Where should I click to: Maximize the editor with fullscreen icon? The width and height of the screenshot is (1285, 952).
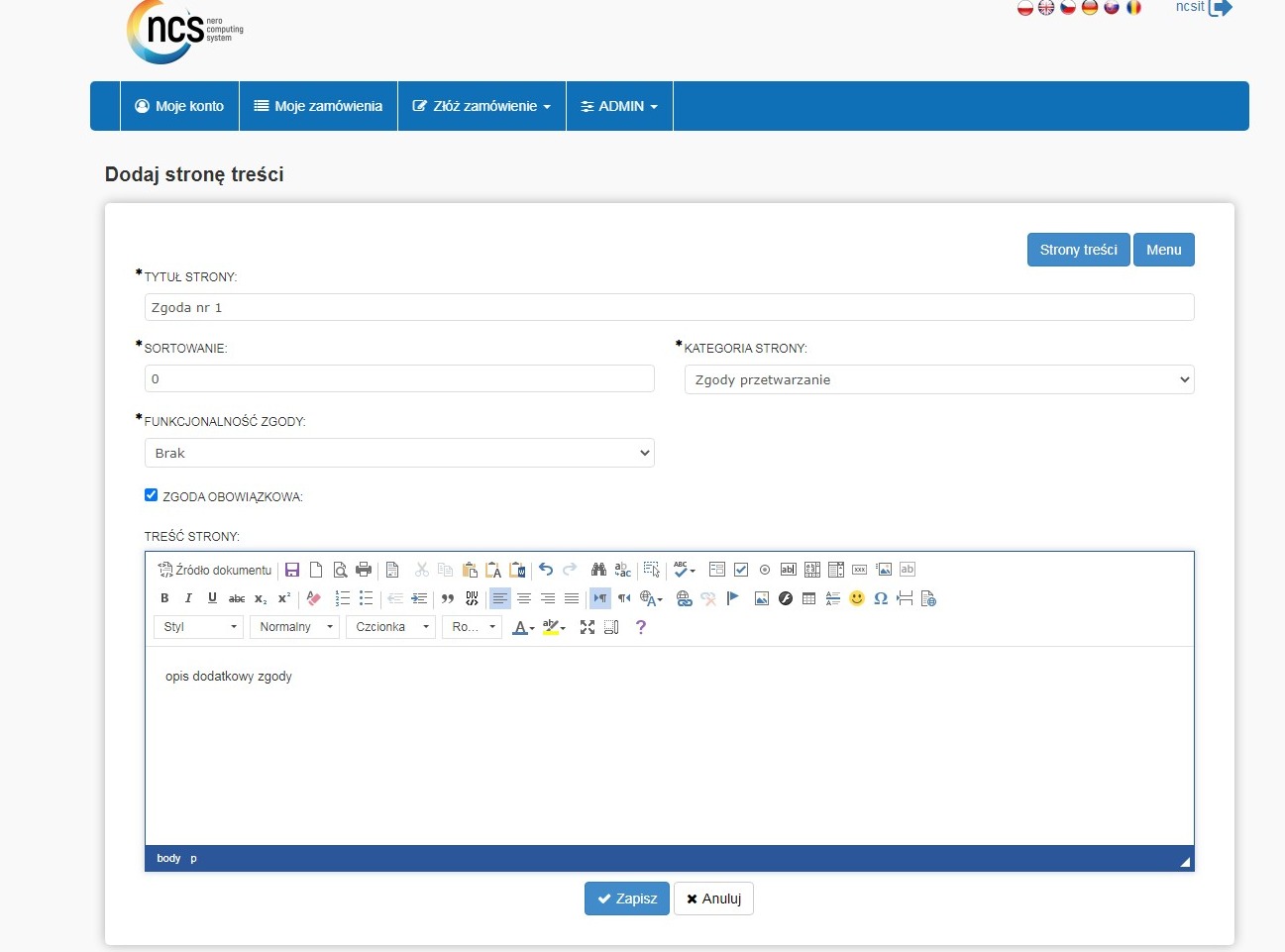588,627
